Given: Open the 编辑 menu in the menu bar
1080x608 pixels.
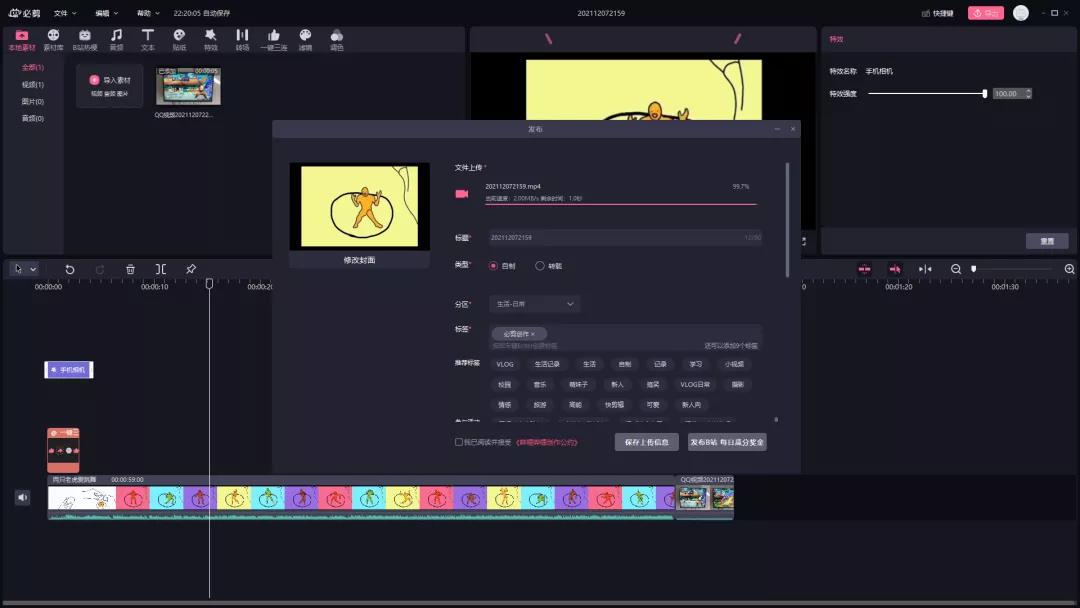Looking at the screenshot, I should tap(103, 13).
